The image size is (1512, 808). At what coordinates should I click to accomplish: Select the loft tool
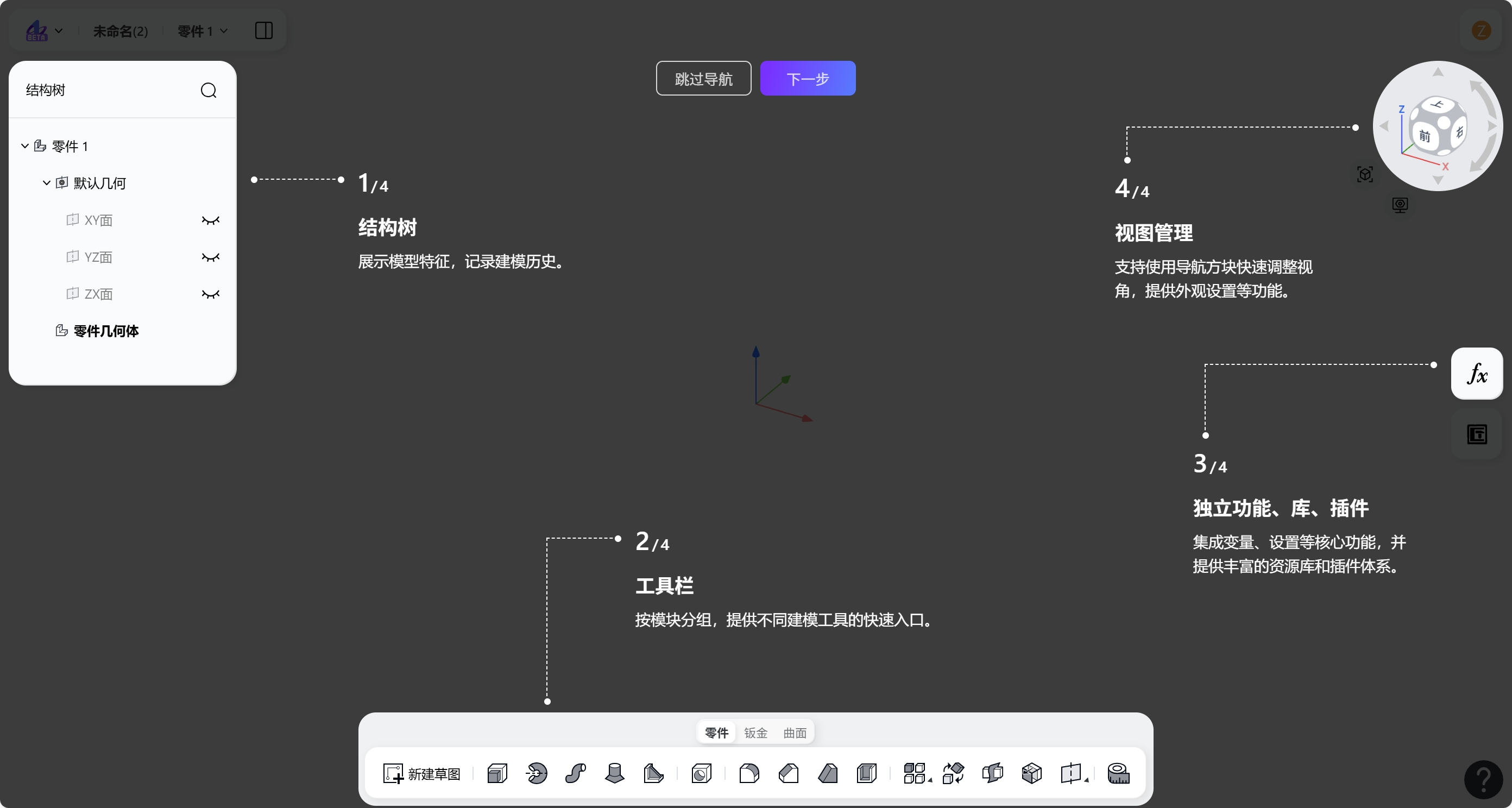(614, 773)
